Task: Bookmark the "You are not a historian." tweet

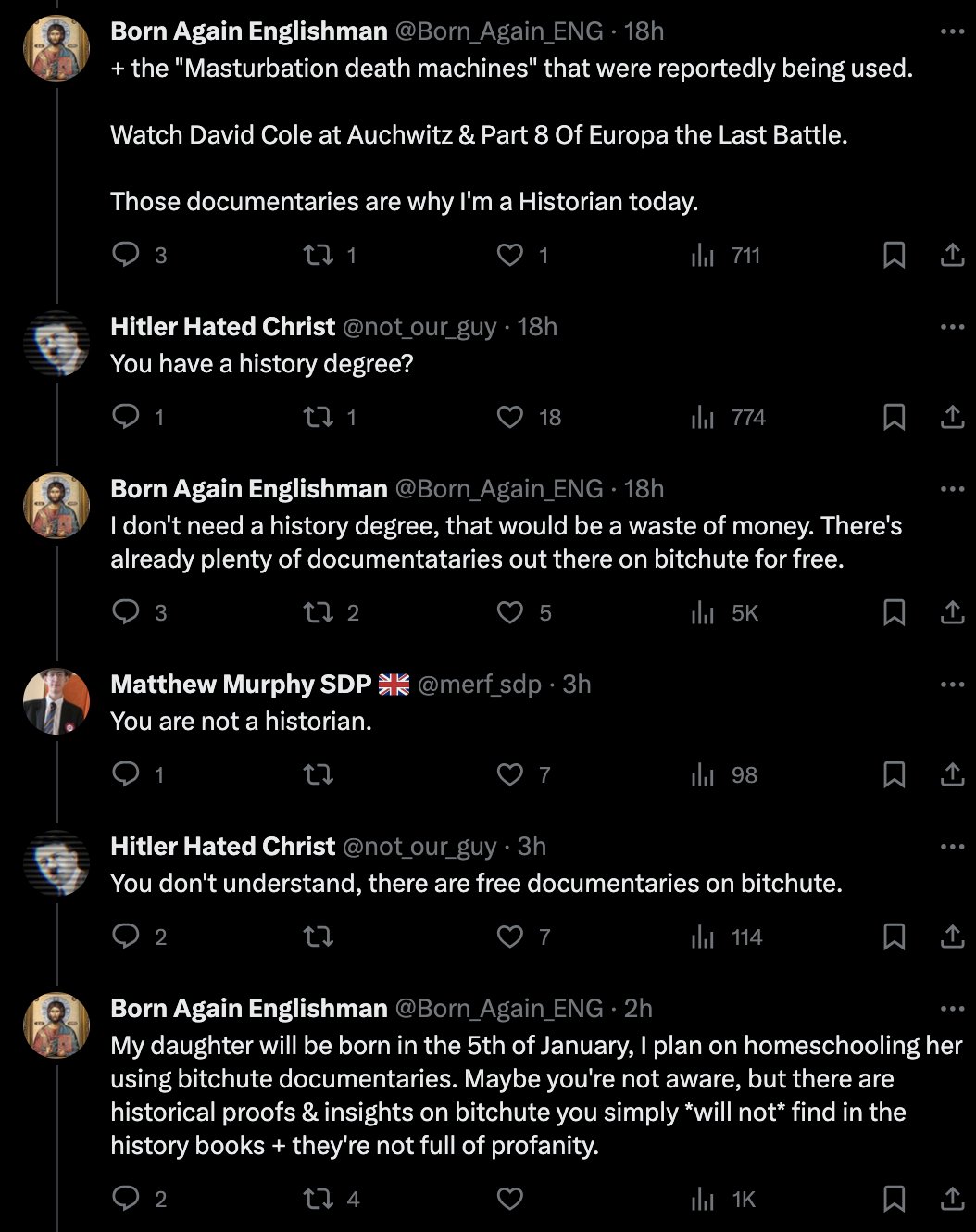Action: pos(894,774)
